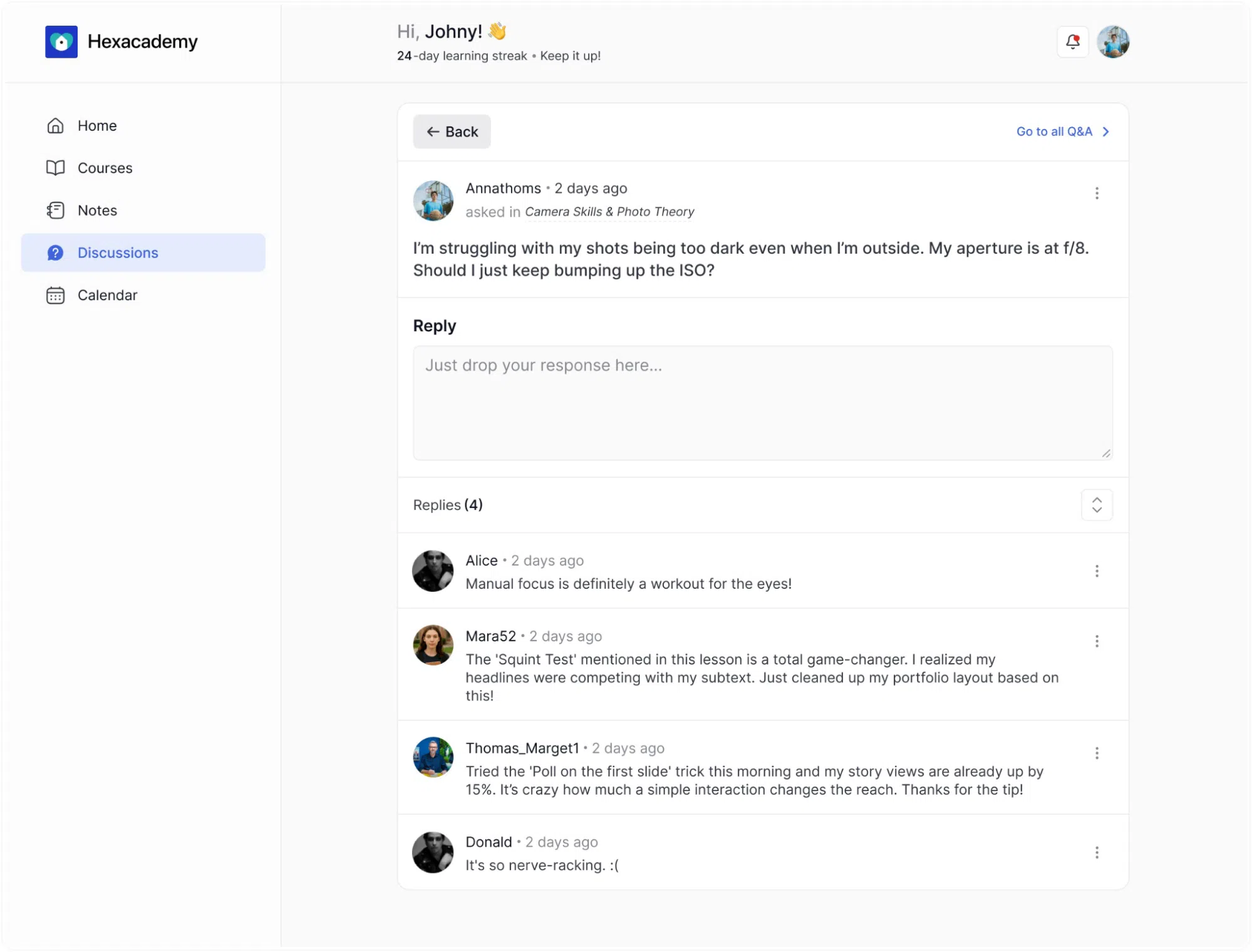1252x952 pixels.
Task: Open the Calendar menu item
Action: click(143, 296)
